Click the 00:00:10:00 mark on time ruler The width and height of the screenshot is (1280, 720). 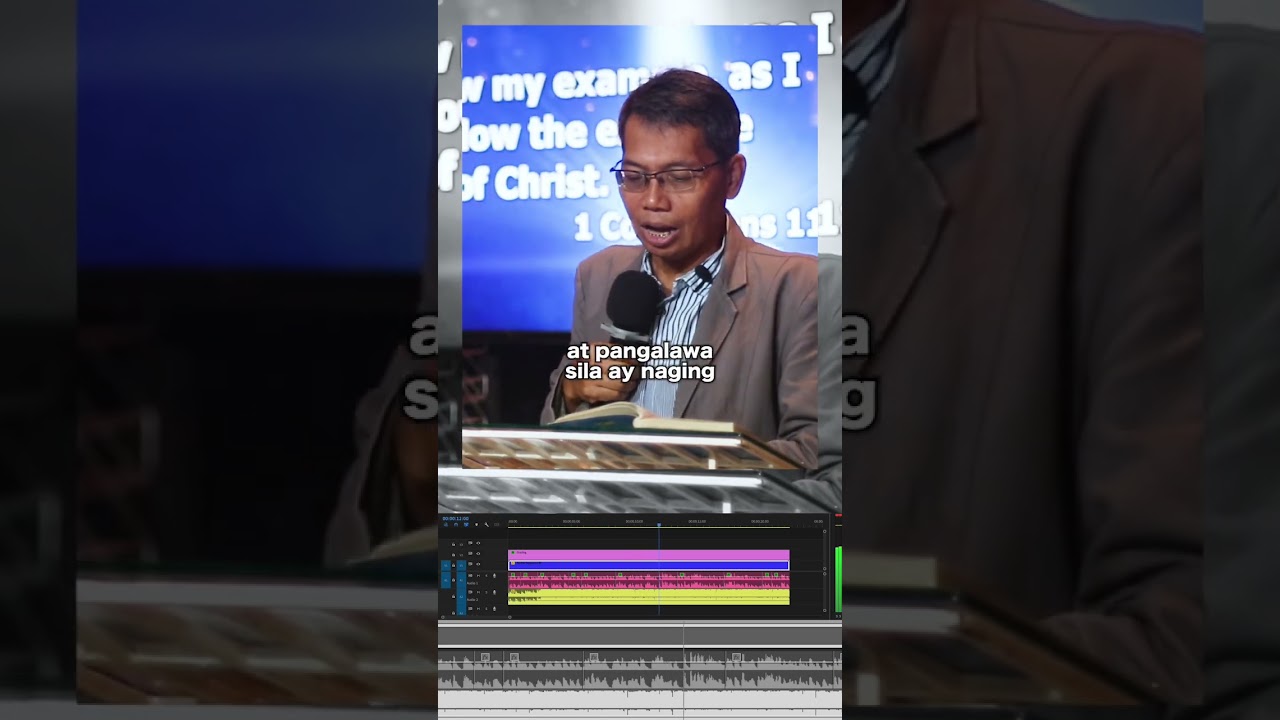point(634,521)
